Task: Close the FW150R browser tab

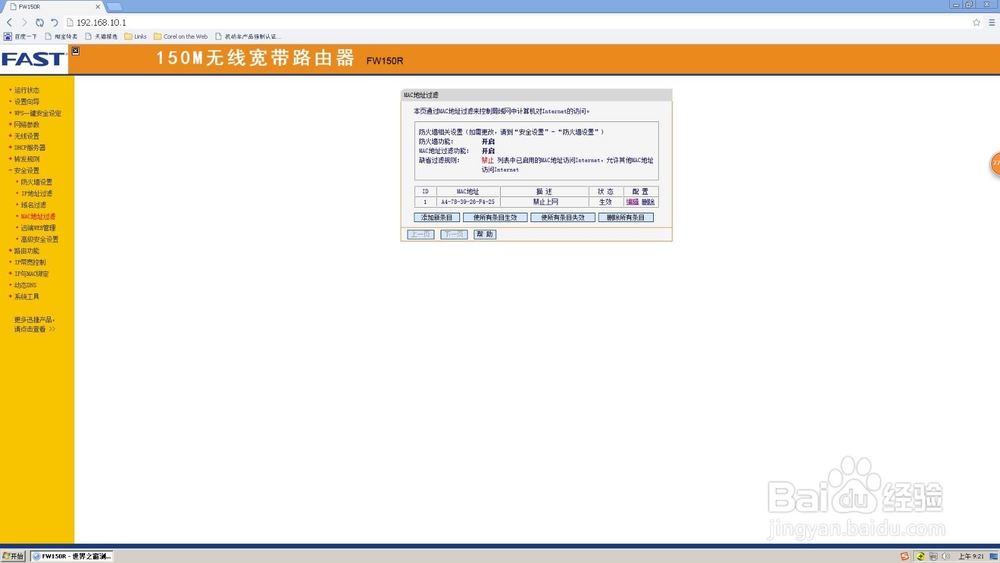Action: click(x=98, y=6)
